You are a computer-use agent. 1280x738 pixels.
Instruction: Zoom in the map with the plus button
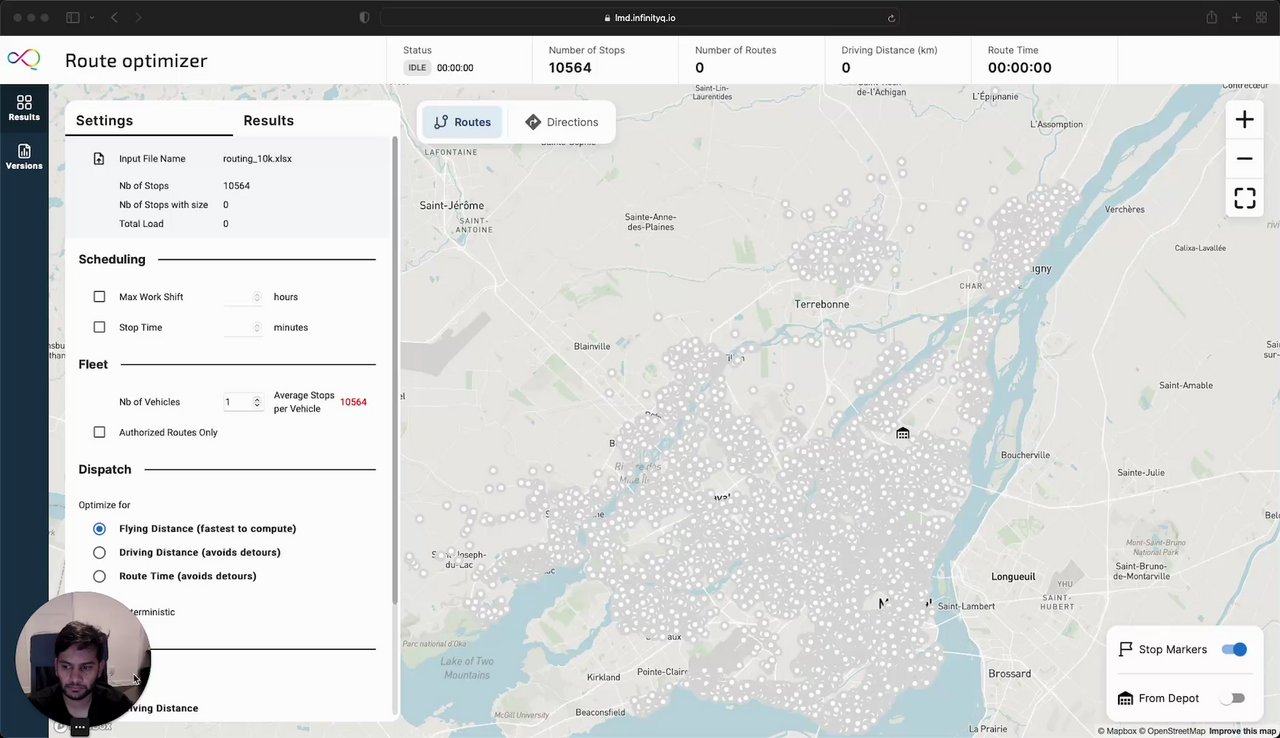[x=1244, y=120]
